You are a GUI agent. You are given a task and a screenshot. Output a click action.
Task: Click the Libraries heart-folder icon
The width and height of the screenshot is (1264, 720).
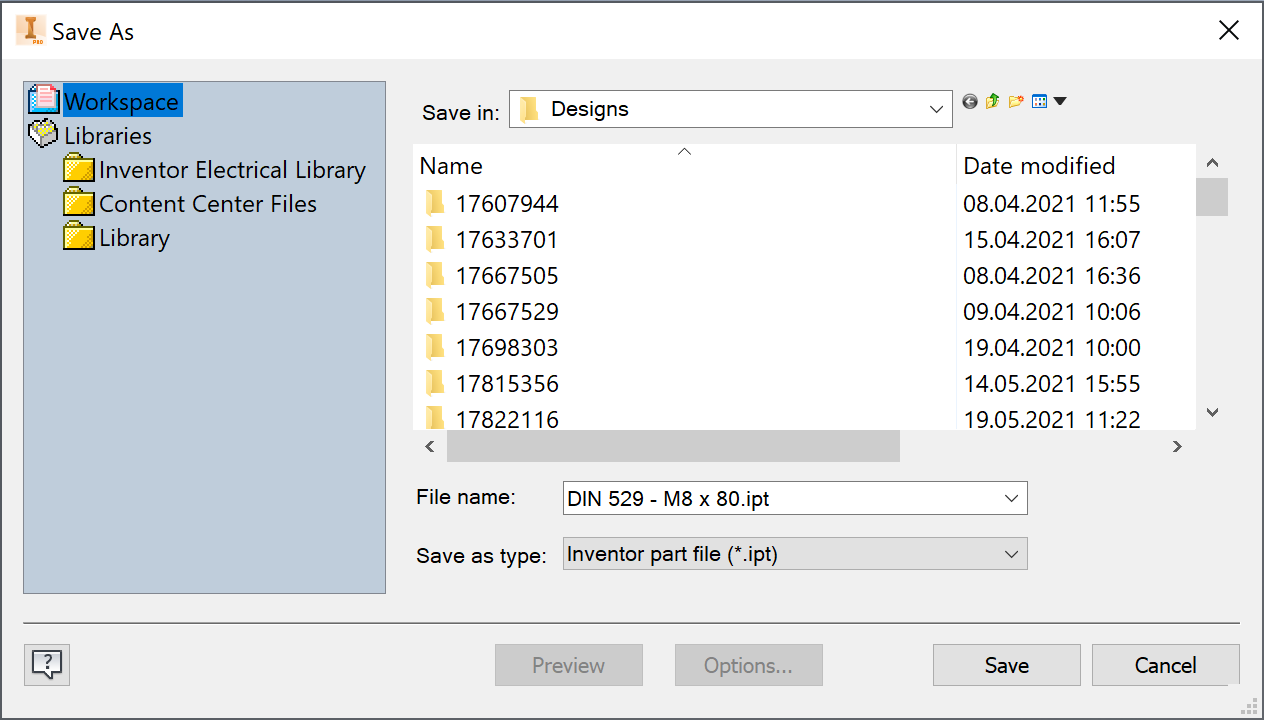click(42, 133)
